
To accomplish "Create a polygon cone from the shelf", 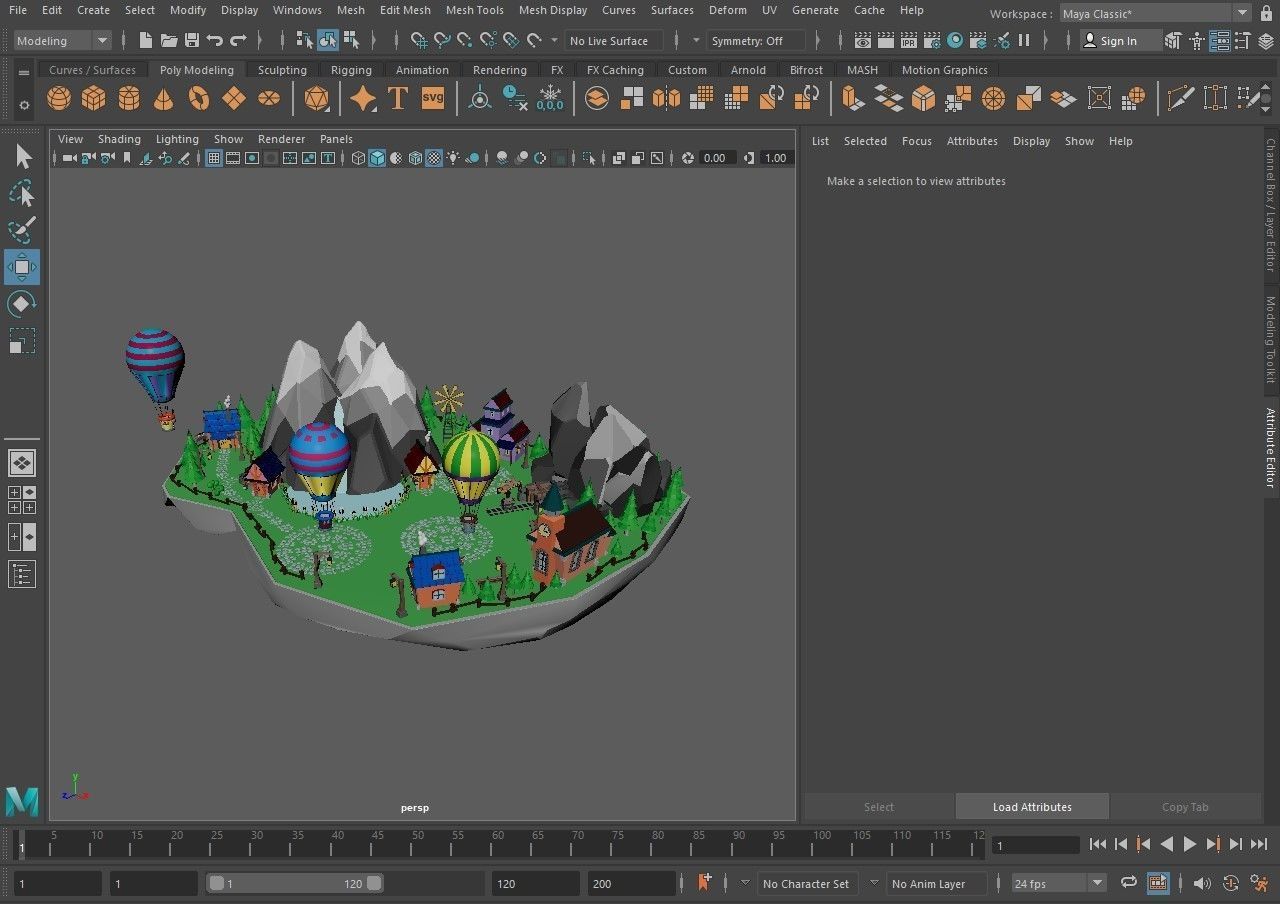I will pos(164,98).
